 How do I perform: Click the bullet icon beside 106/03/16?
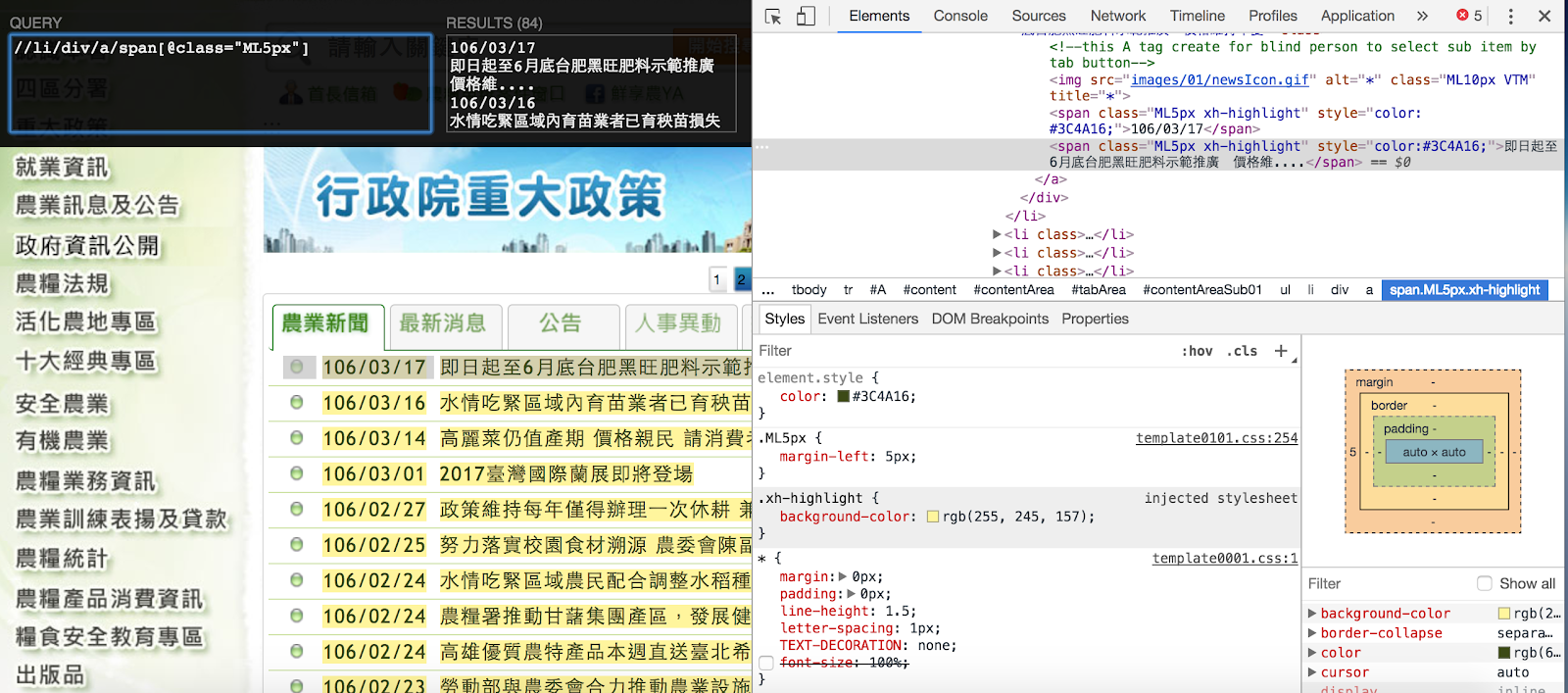pyautogui.click(x=296, y=402)
